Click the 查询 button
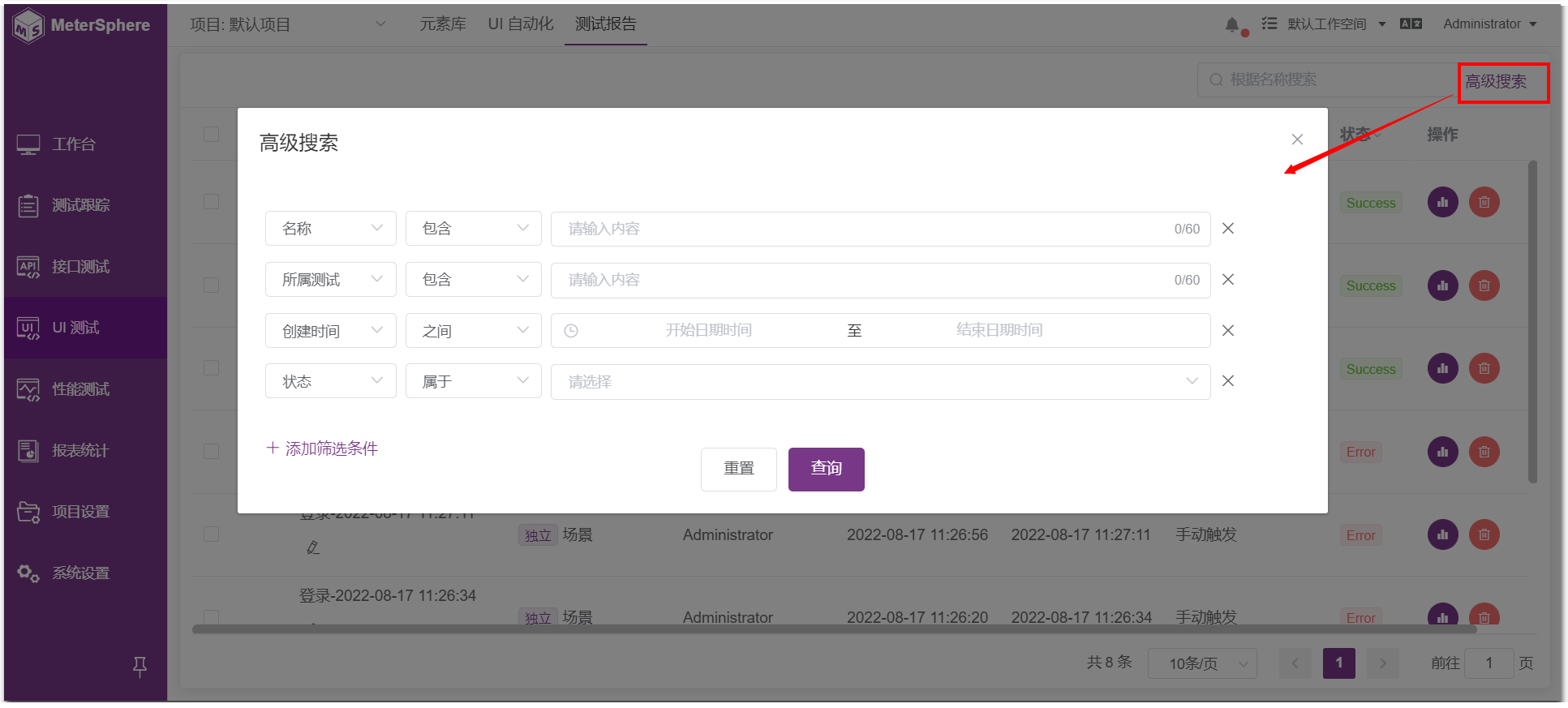Screen dimensions: 1568x708 click(x=827, y=470)
